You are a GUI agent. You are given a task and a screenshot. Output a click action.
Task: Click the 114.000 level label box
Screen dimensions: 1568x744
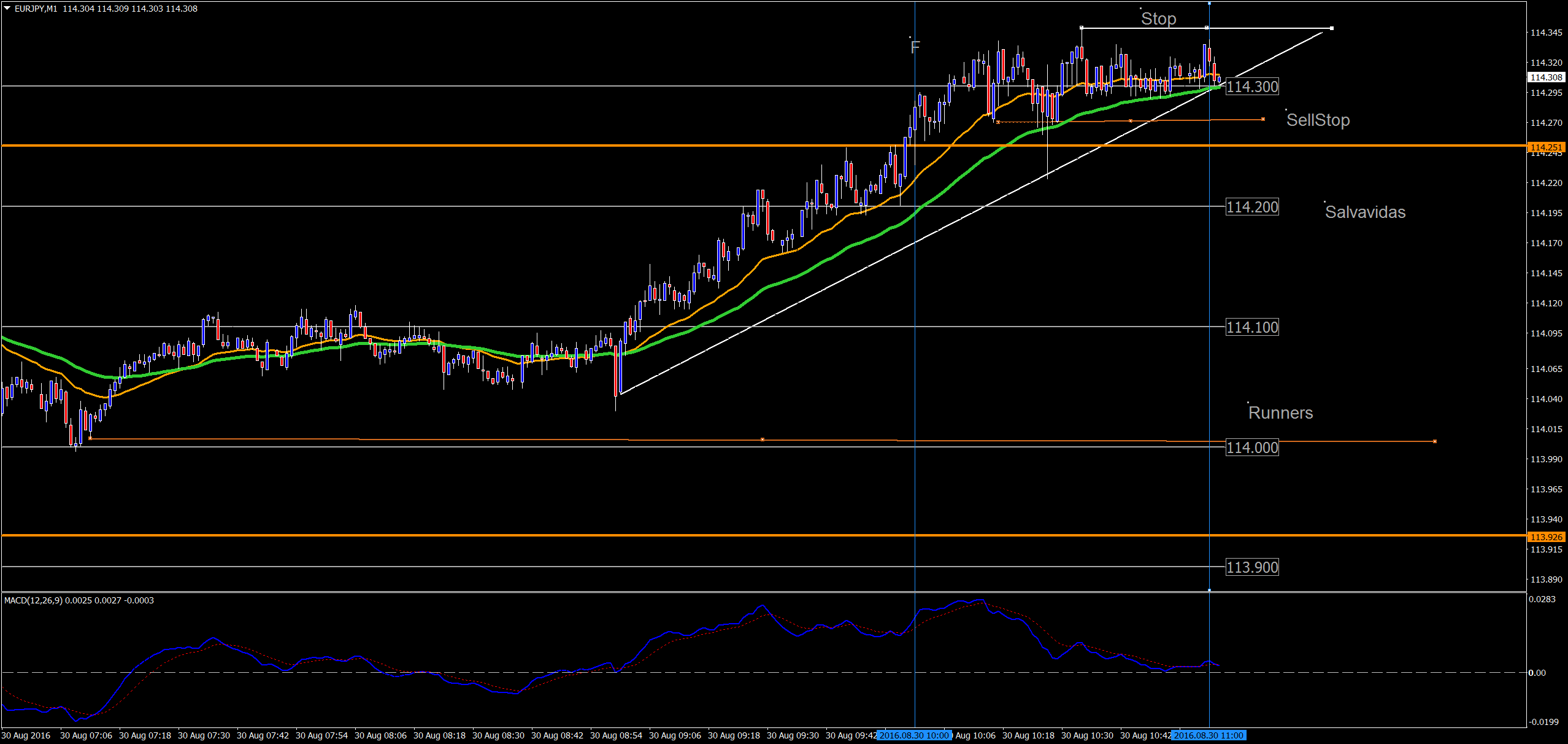click(1252, 448)
